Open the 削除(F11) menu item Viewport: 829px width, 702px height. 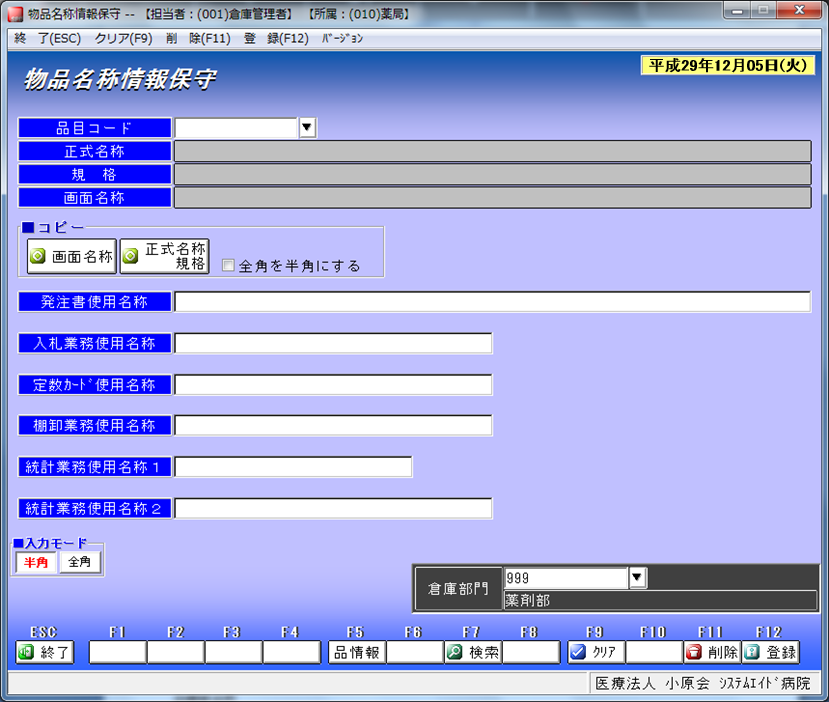(x=198, y=39)
